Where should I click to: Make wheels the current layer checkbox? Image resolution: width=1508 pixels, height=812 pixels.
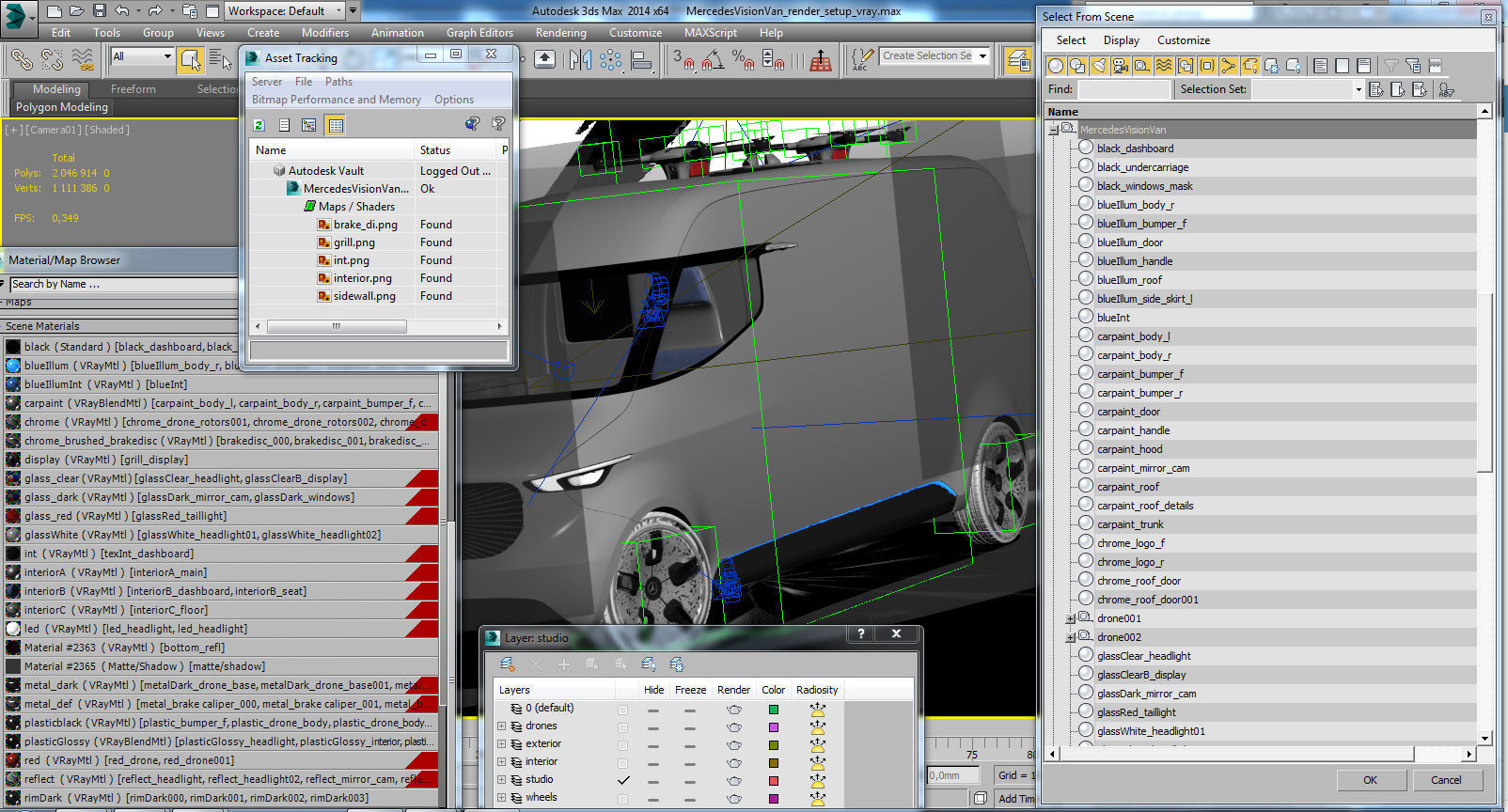pyautogui.click(x=622, y=798)
